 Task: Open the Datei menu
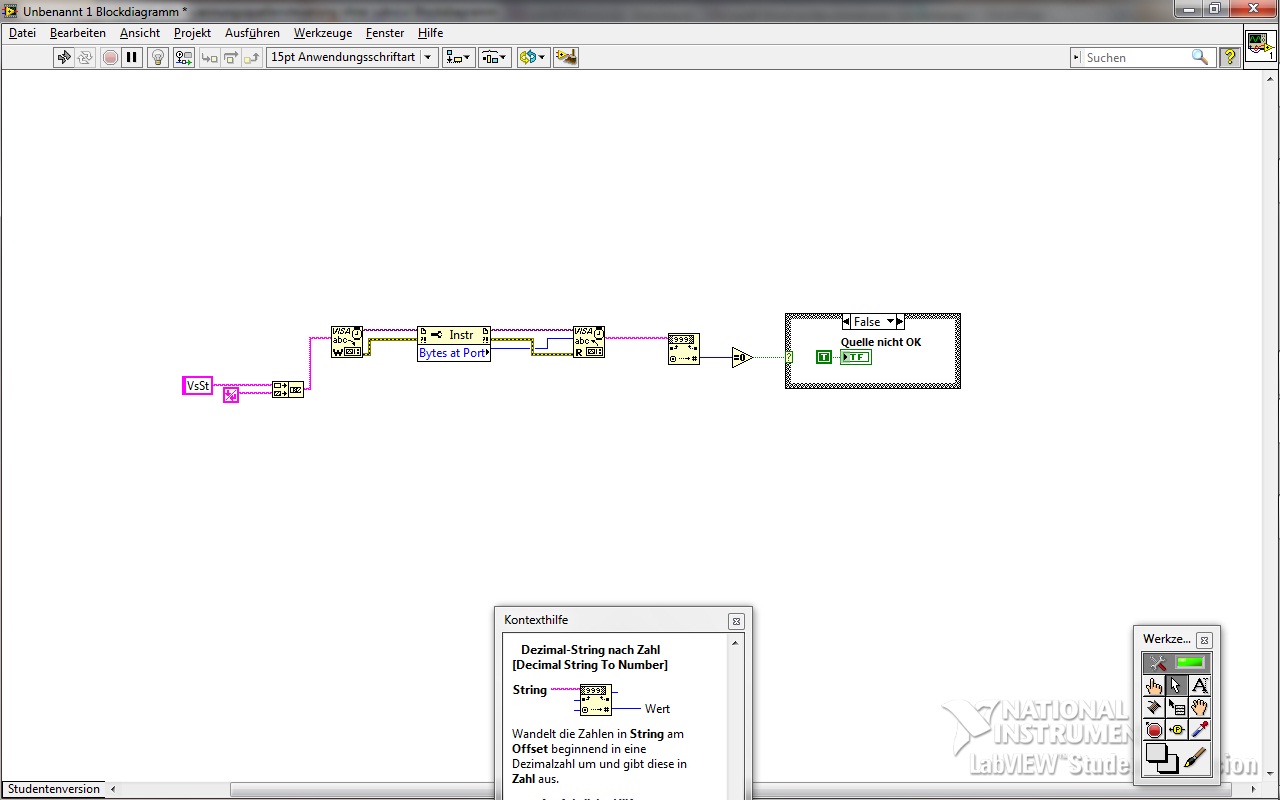coord(22,33)
